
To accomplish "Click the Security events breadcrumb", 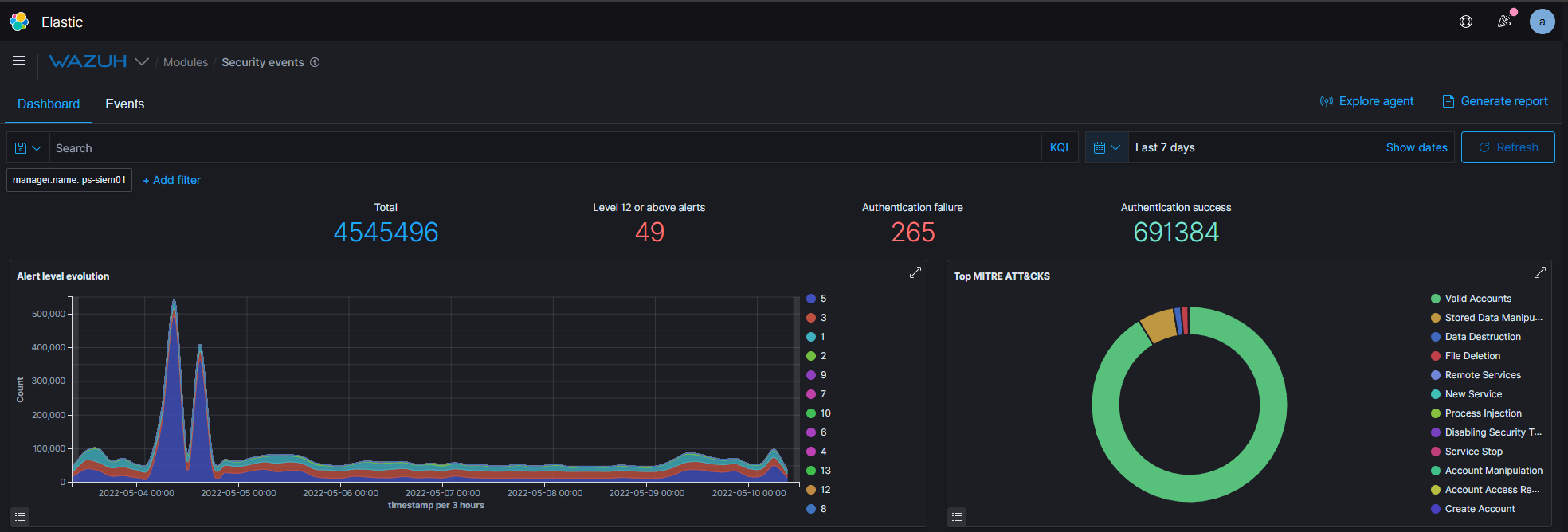I will coord(263,62).
